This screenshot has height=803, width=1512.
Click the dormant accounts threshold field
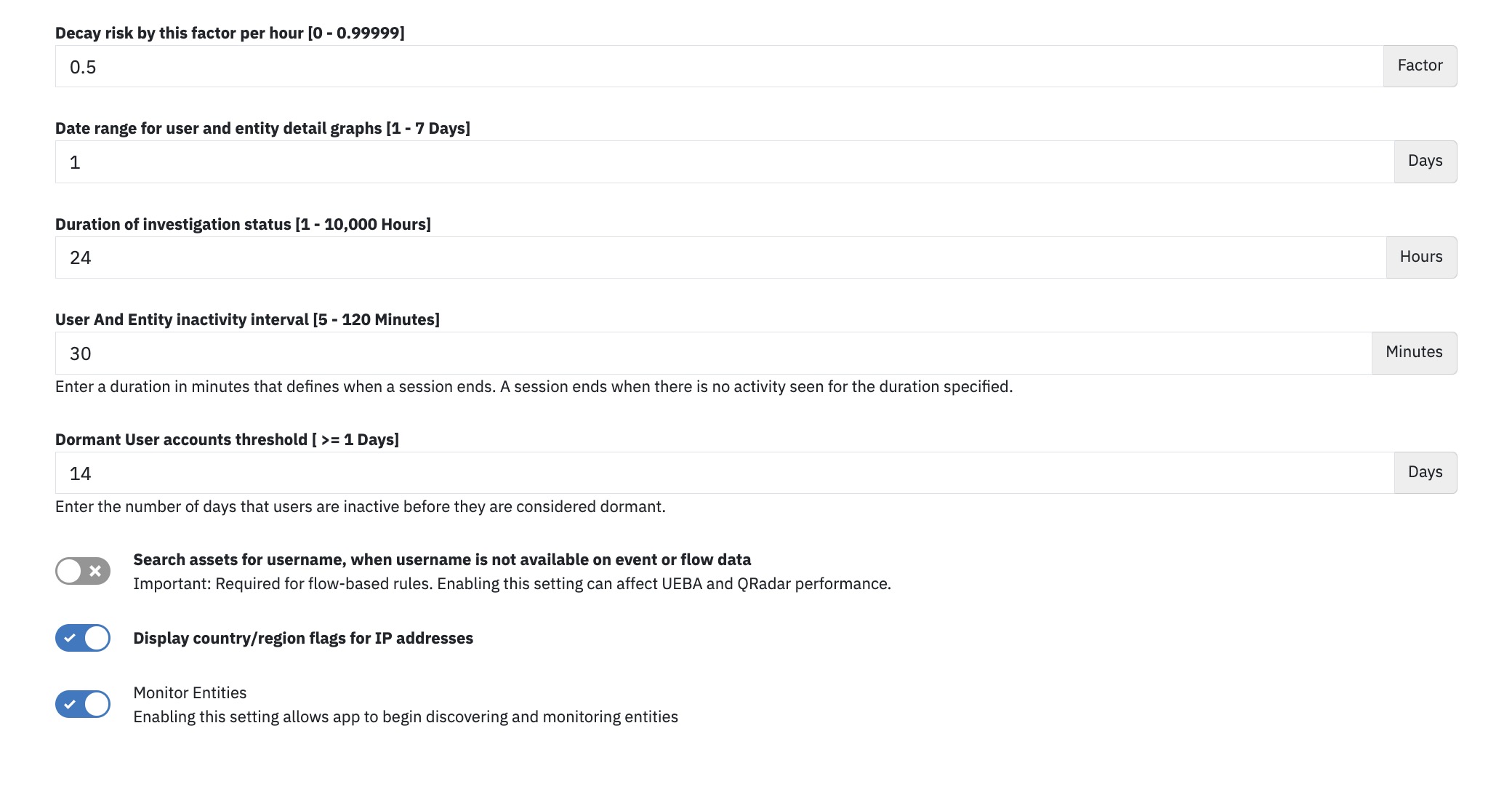pos(725,473)
